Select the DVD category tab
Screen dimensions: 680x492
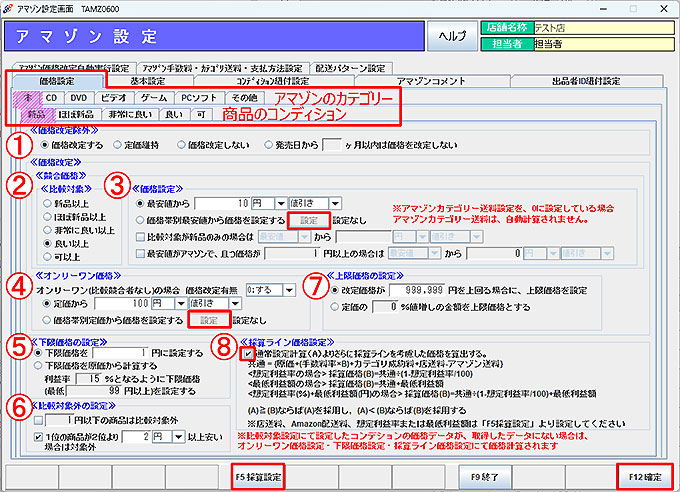pos(78,98)
